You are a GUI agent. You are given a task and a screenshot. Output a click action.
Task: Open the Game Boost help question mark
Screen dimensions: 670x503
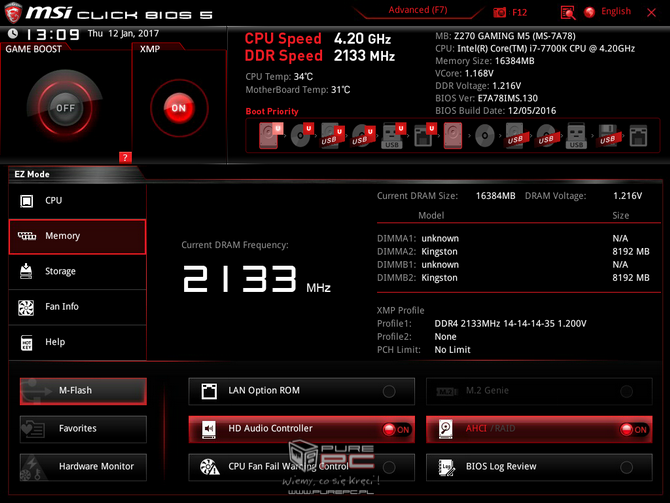pos(125,157)
